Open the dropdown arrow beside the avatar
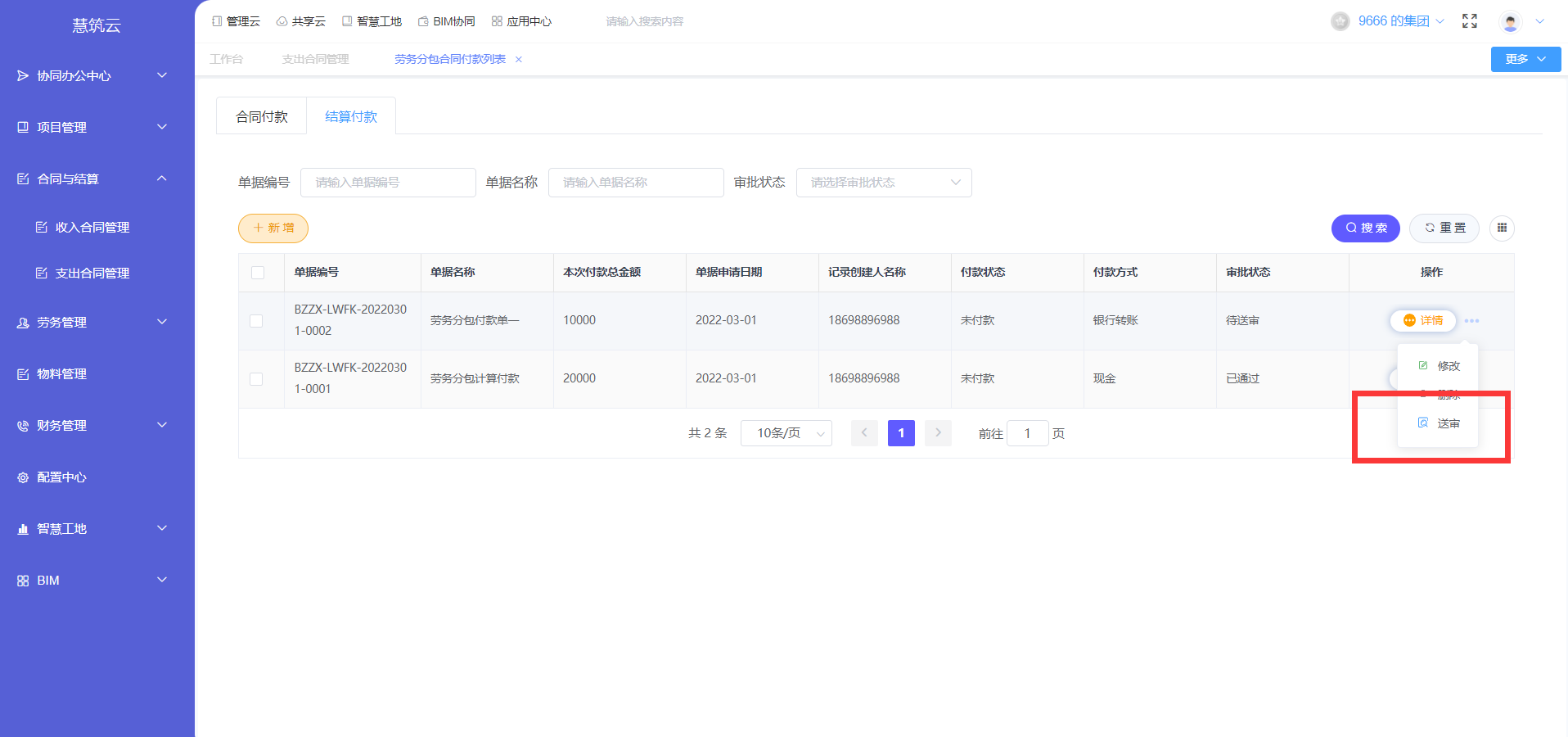The image size is (1568, 737). tap(1539, 21)
